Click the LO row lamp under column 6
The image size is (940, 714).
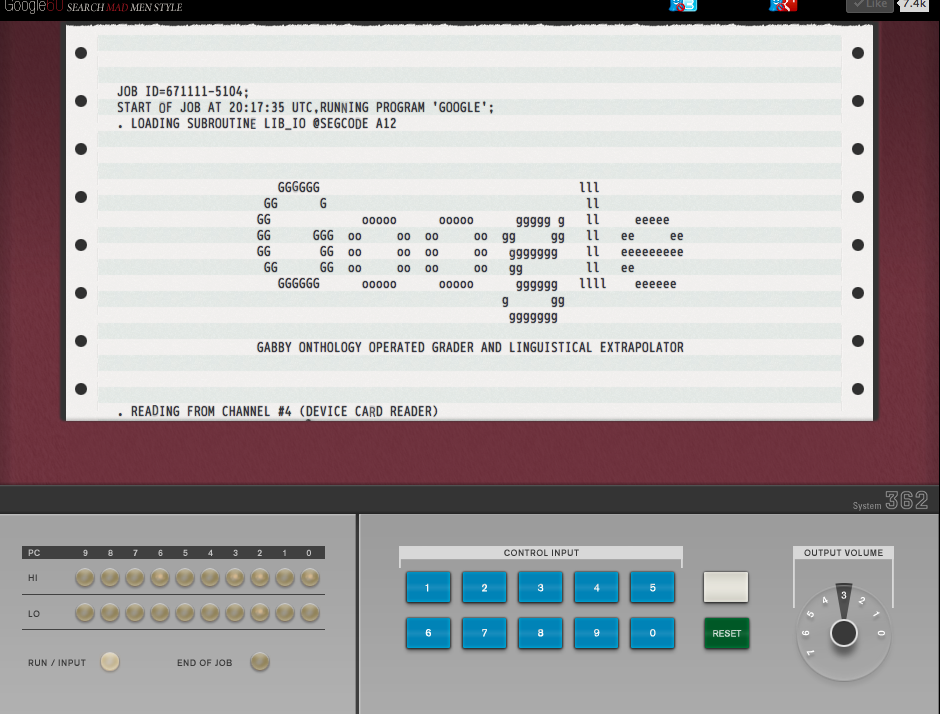tap(160, 612)
